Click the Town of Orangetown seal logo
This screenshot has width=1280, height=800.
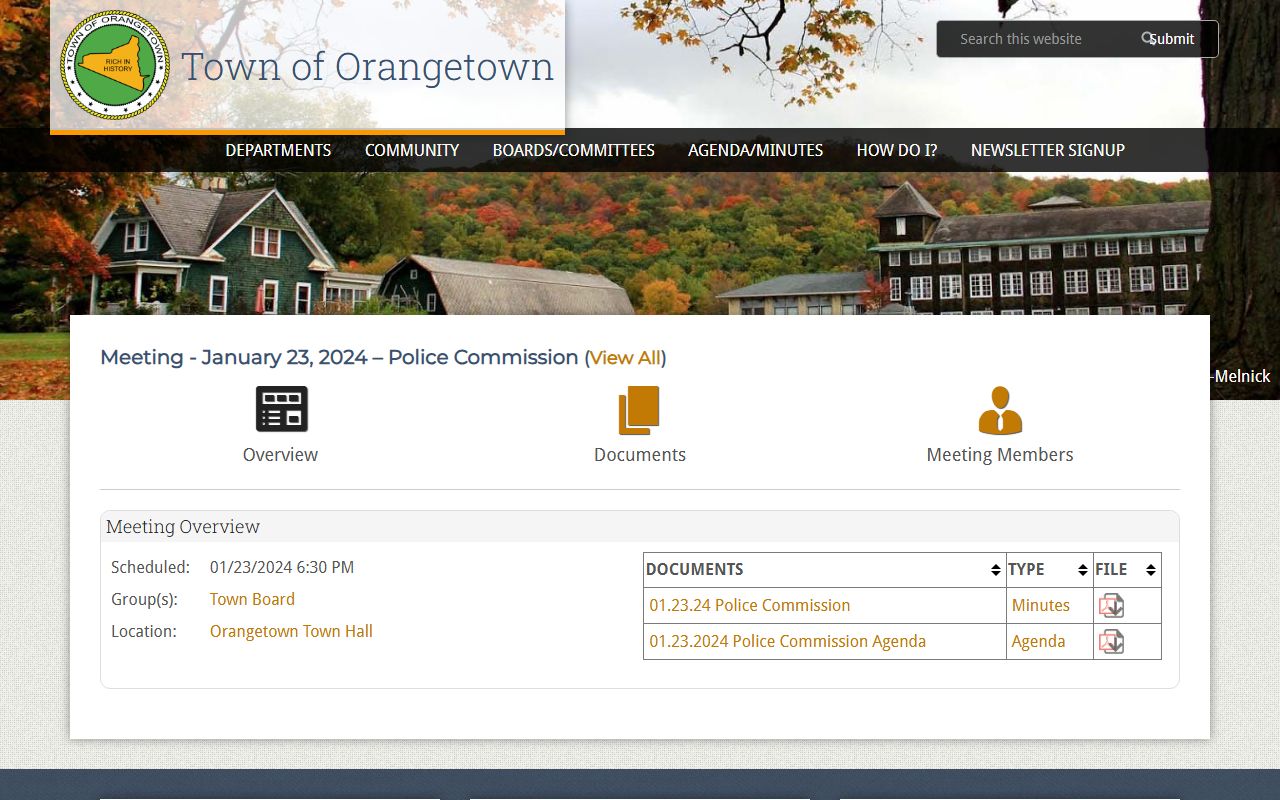[115, 66]
